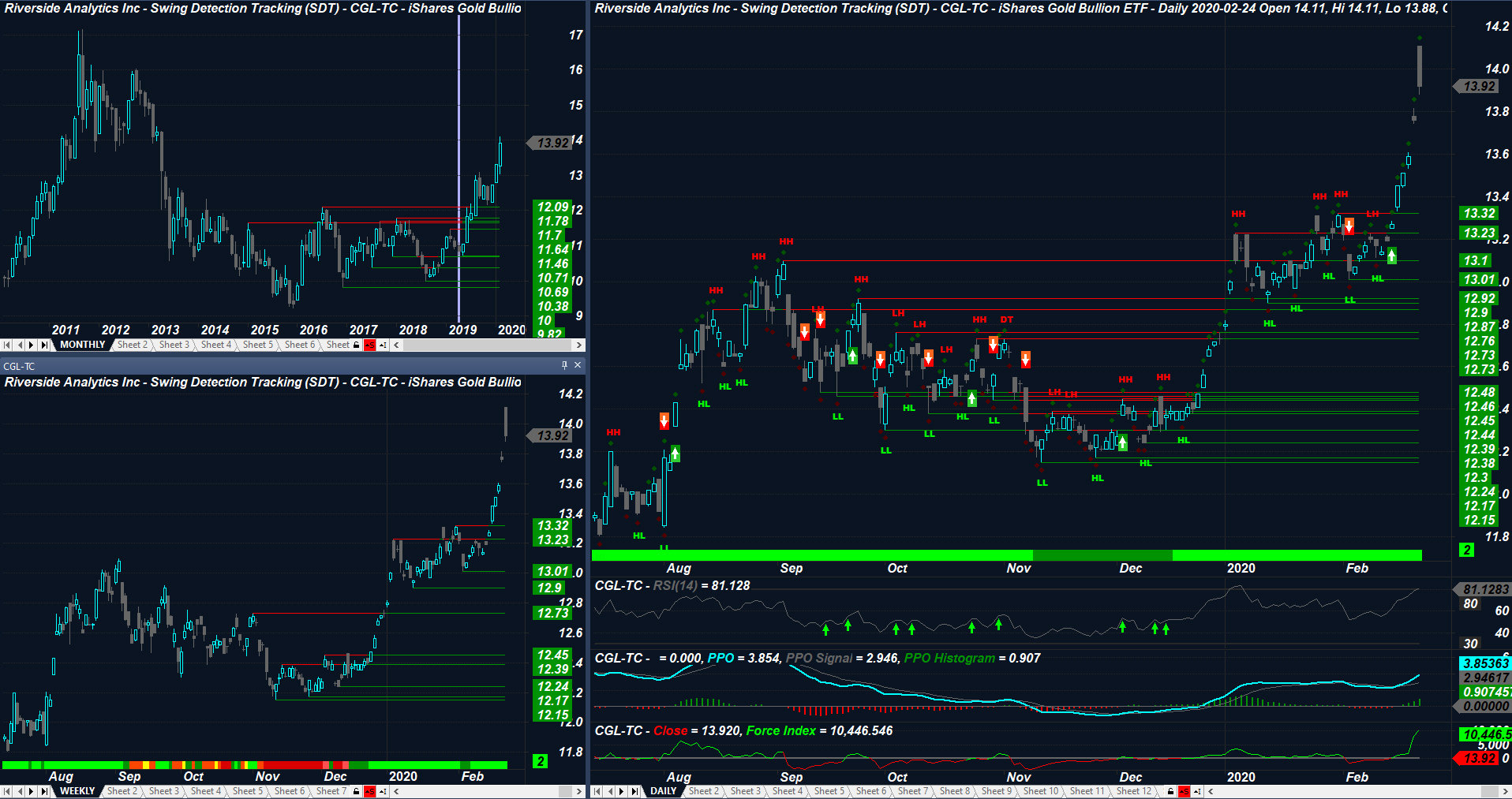Jump to first sheet in MONTHLY tab bar

click(x=6, y=345)
